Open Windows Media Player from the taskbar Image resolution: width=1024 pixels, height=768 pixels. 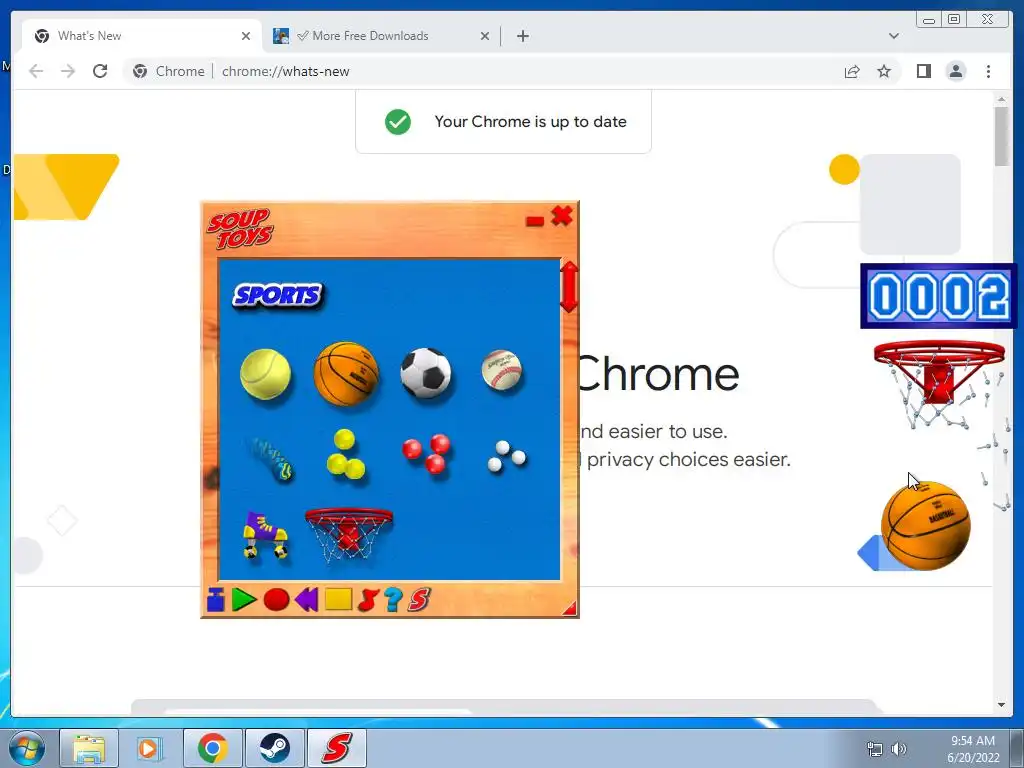(150, 748)
